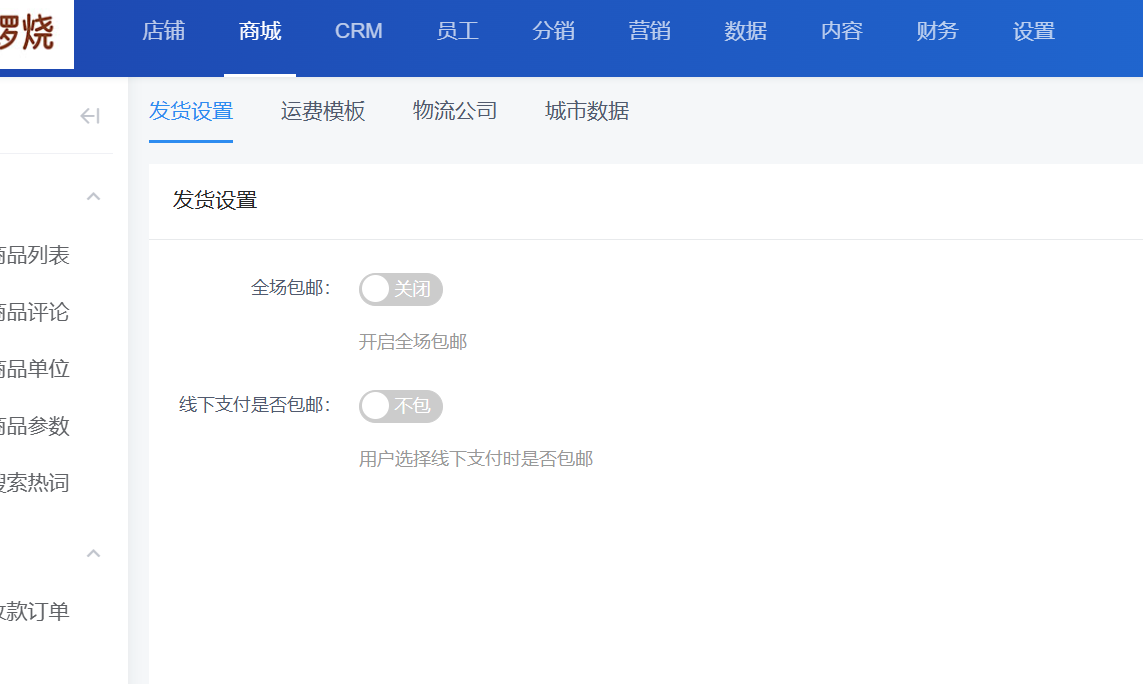1143x684 pixels.
Task: Open 财务 in the top navigation
Action: click(x=937, y=31)
